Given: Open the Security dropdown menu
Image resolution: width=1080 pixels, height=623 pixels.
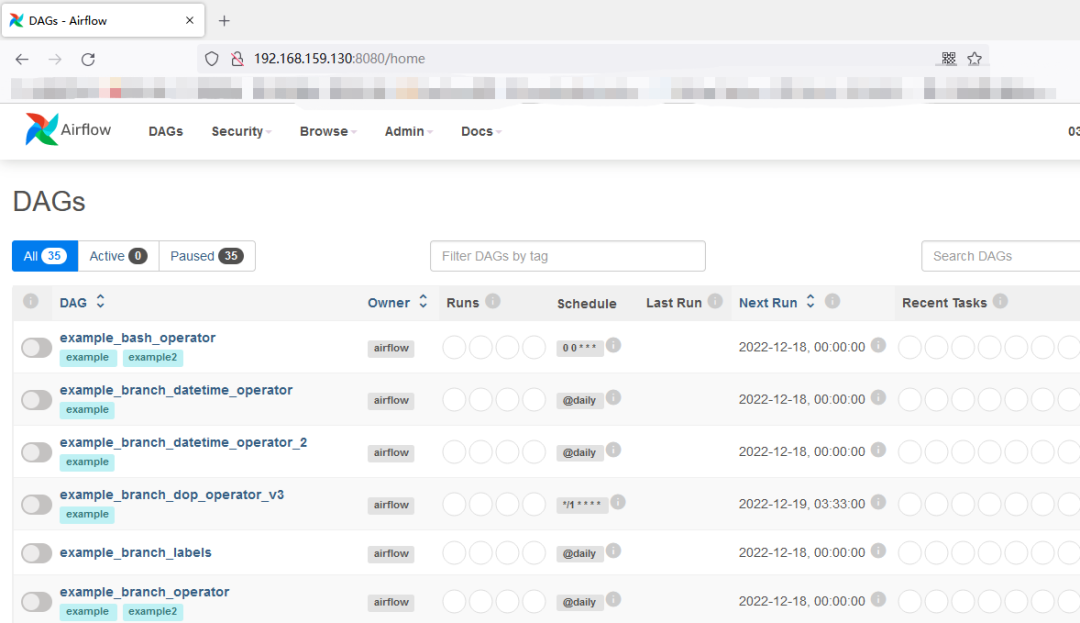Looking at the screenshot, I should click(x=241, y=131).
